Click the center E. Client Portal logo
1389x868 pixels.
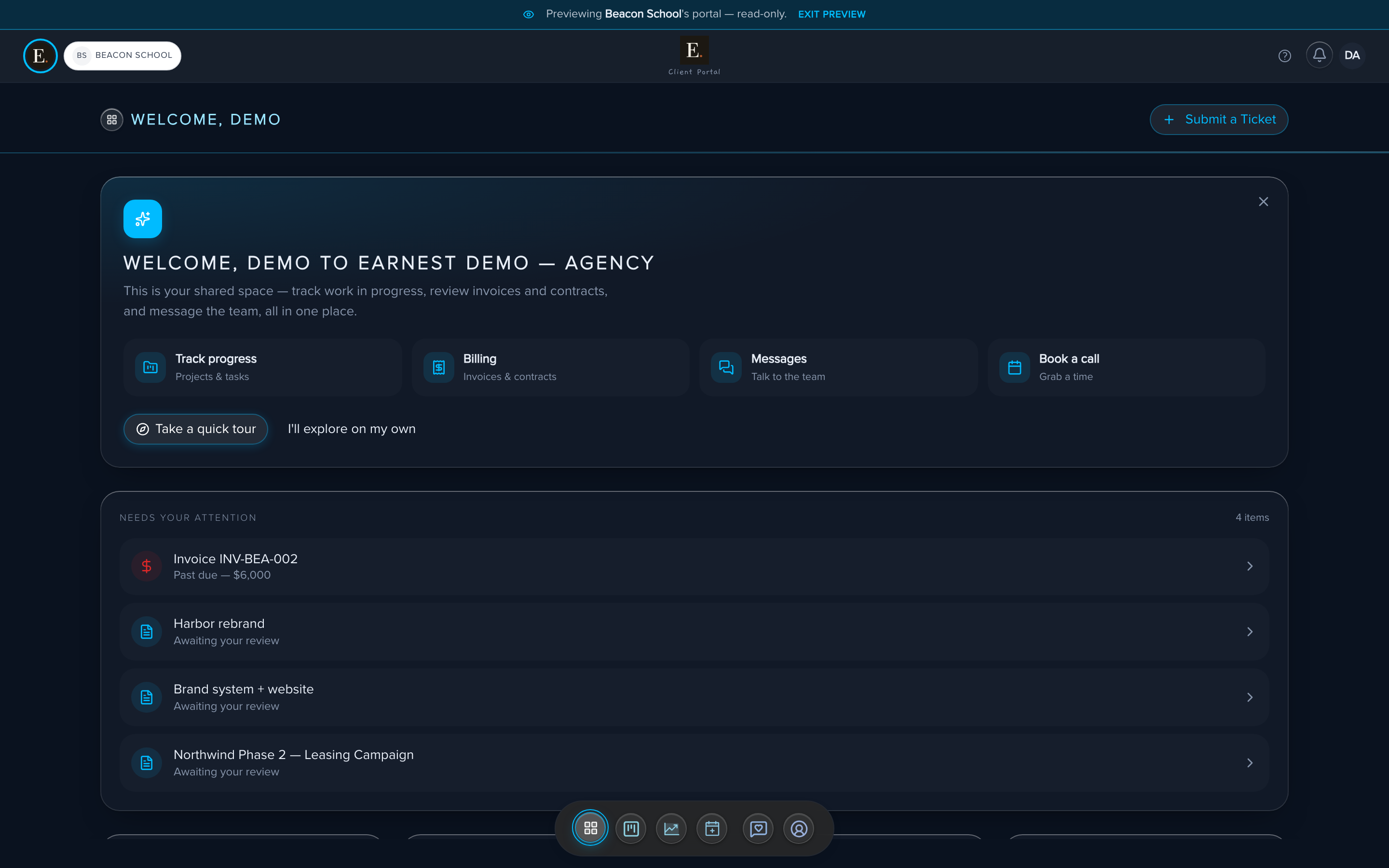point(694,55)
